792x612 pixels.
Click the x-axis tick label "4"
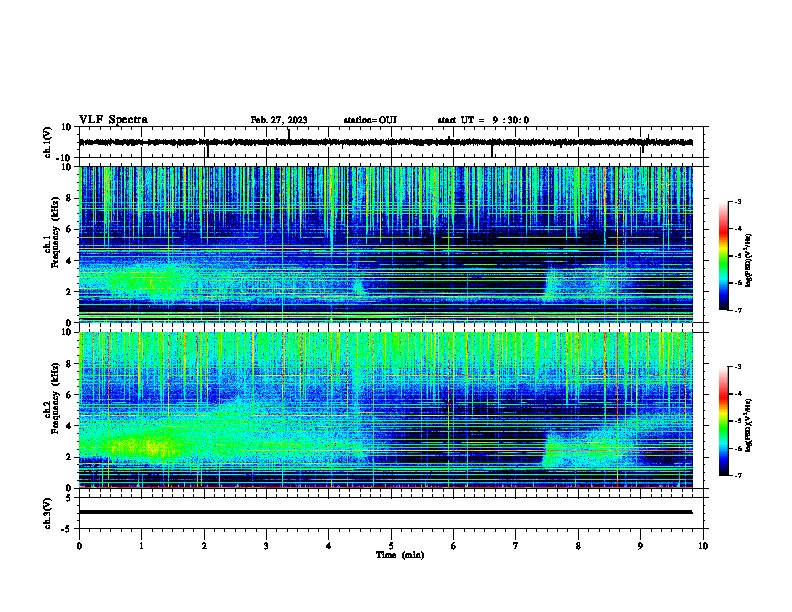(x=329, y=546)
